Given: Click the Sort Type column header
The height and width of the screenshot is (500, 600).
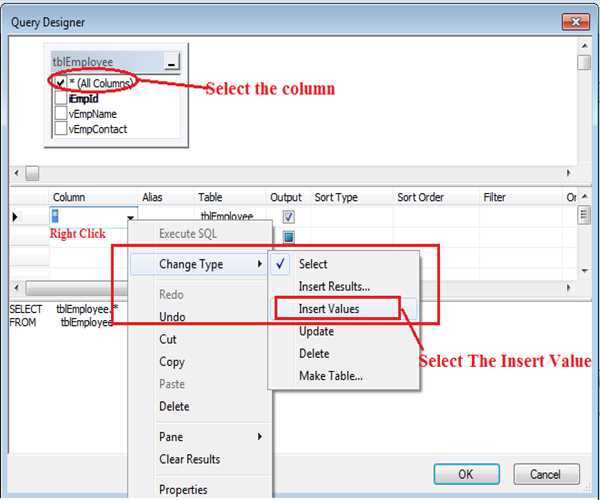Looking at the screenshot, I should [336, 198].
